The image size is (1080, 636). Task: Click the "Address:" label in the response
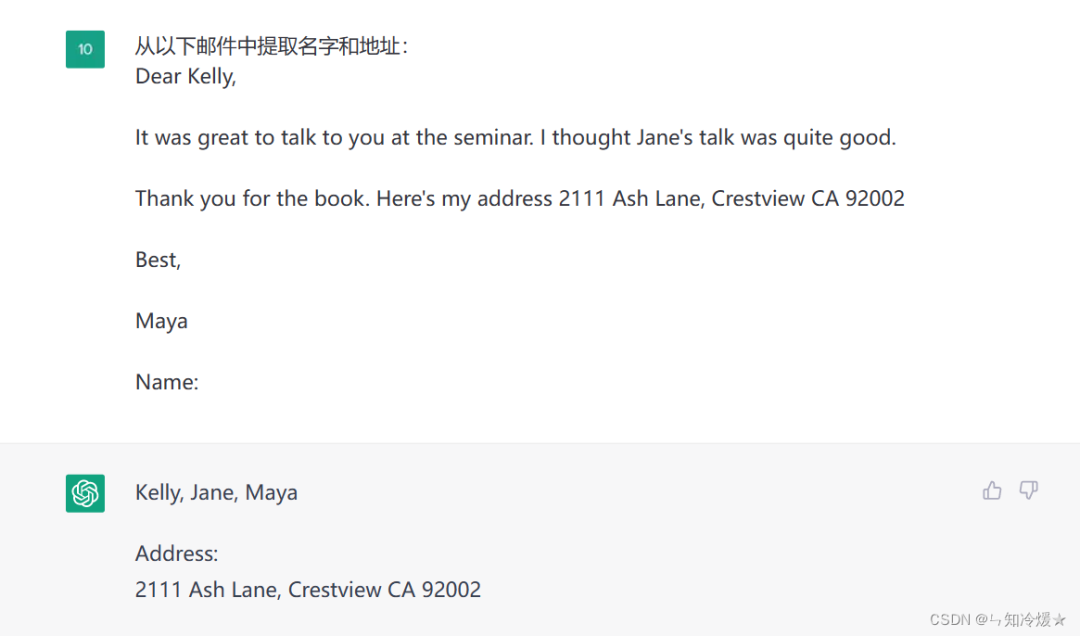point(176,554)
